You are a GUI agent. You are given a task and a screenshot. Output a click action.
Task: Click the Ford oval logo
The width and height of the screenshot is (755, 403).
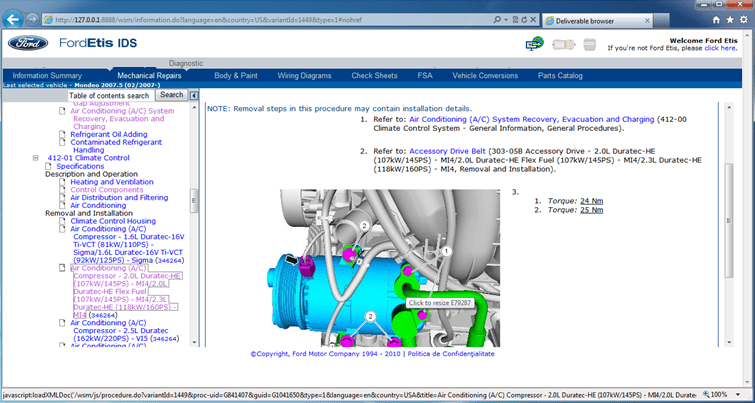coord(28,43)
